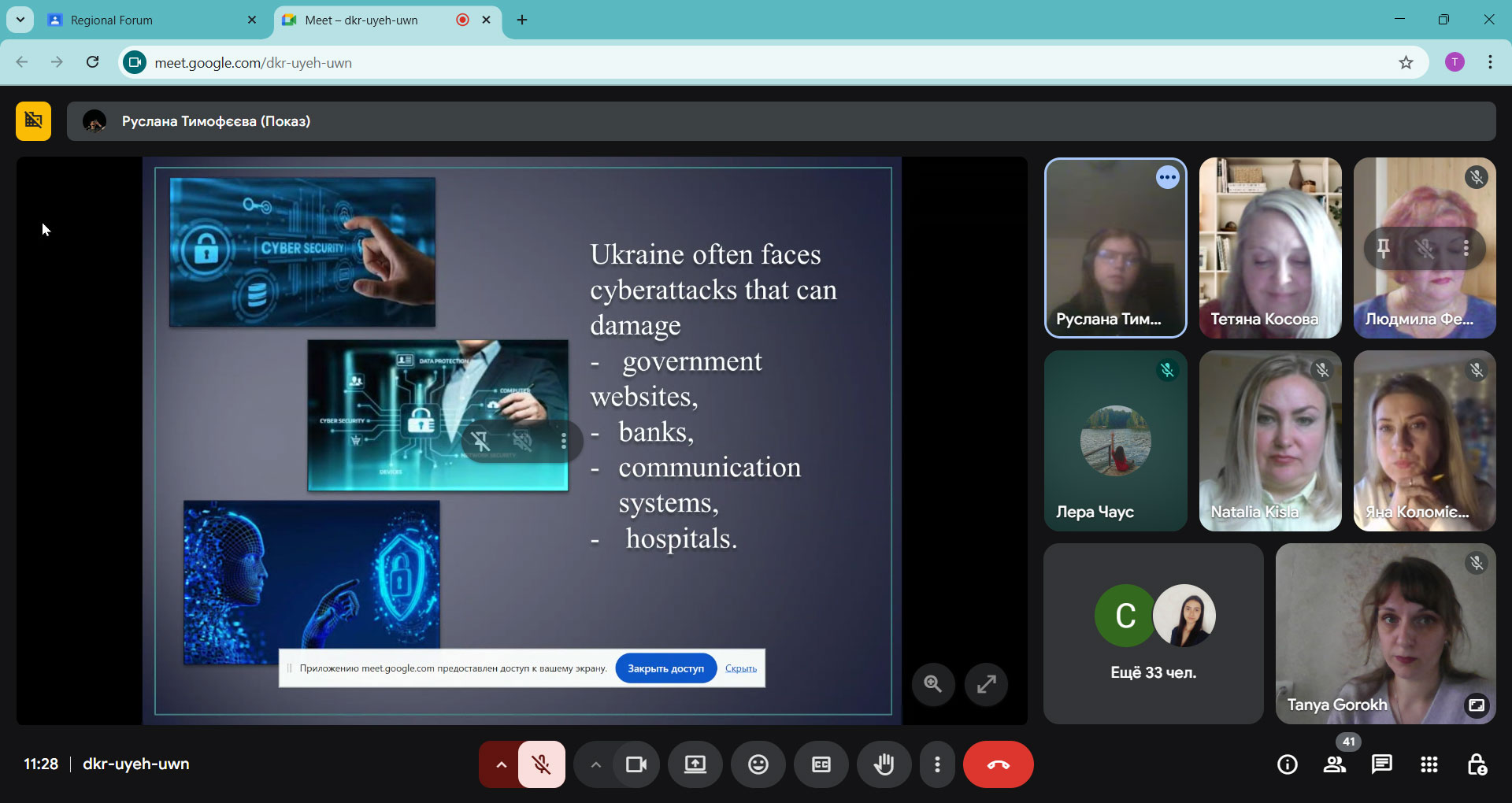Screen dimensions: 1512x803
Task: Select the Tanya Gorokh video tile
Action: [x=1384, y=634]
